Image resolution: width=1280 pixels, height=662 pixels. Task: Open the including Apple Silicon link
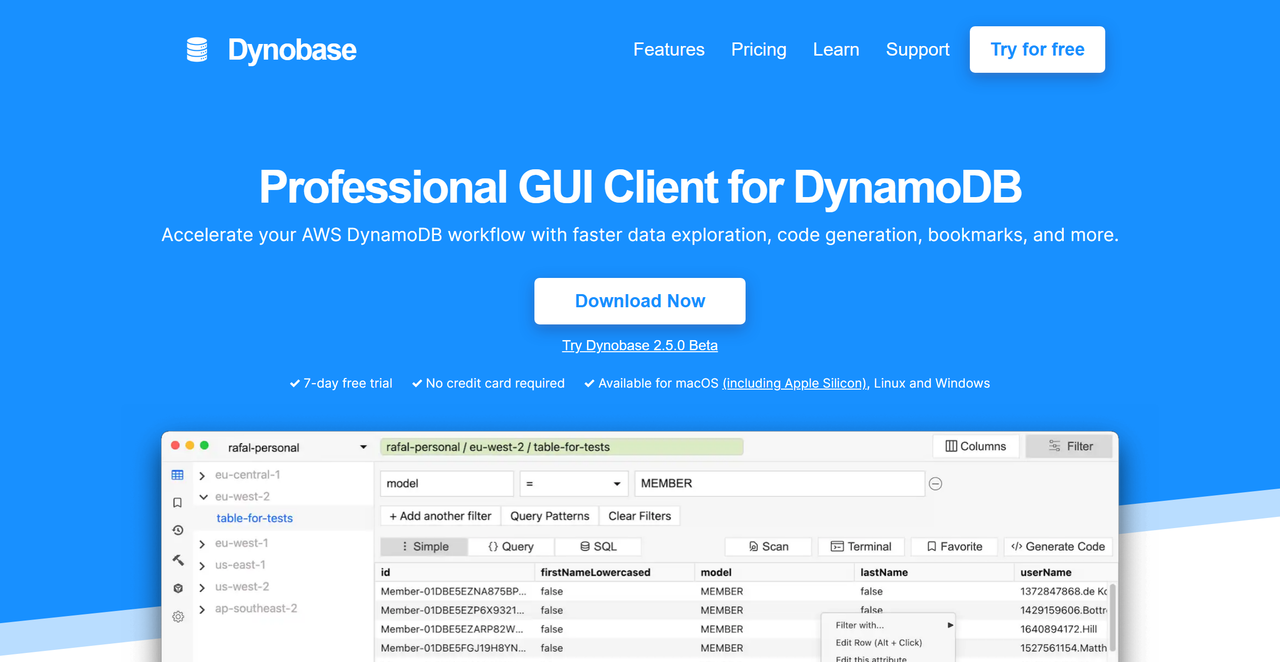click(x=795, y=383)
